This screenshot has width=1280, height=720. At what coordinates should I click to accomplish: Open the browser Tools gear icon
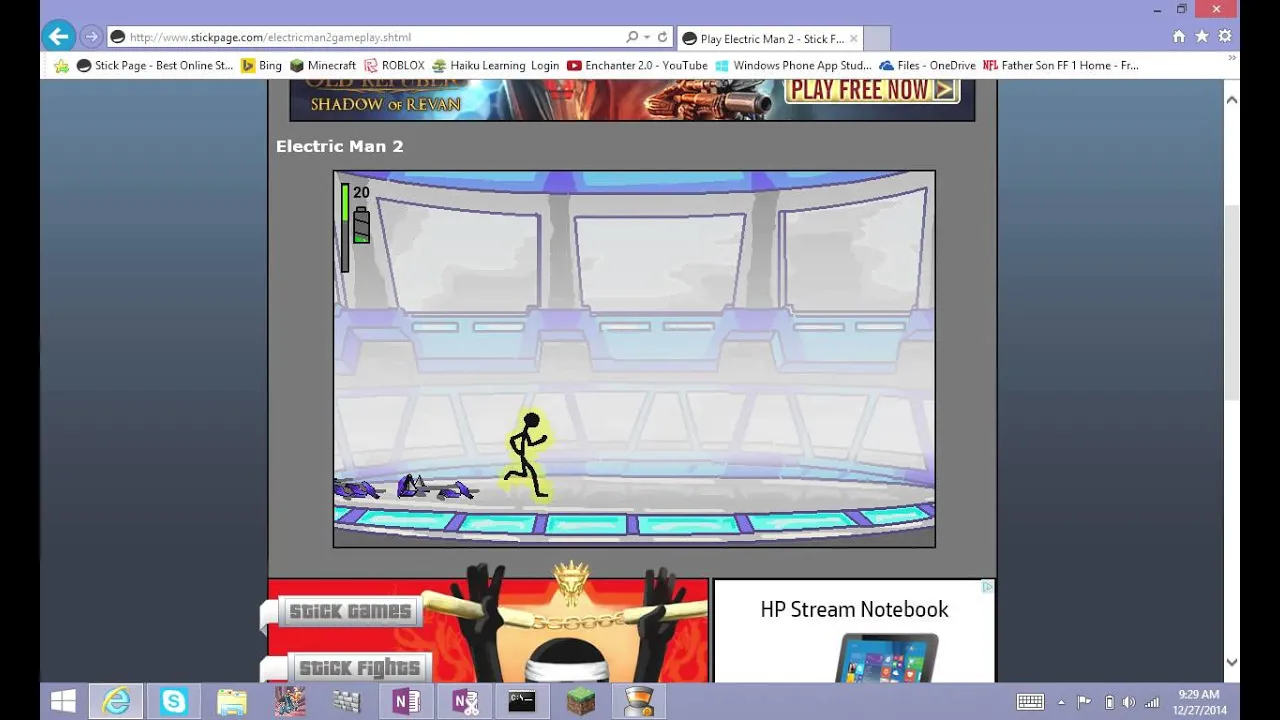pyautogui.click(x=1225, y=36)
